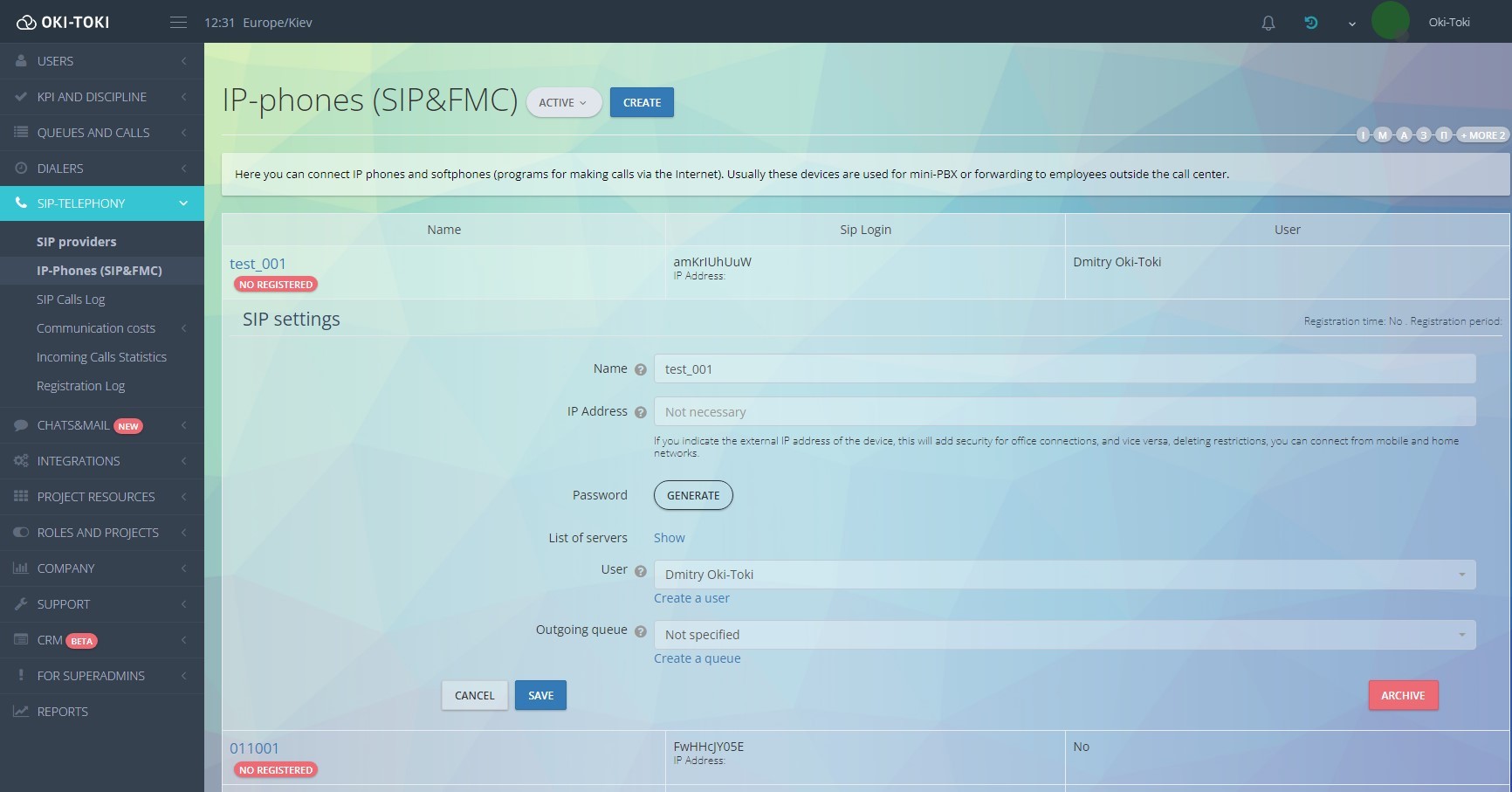
Task: Click the green user avatar
Action: [1390, 21]
